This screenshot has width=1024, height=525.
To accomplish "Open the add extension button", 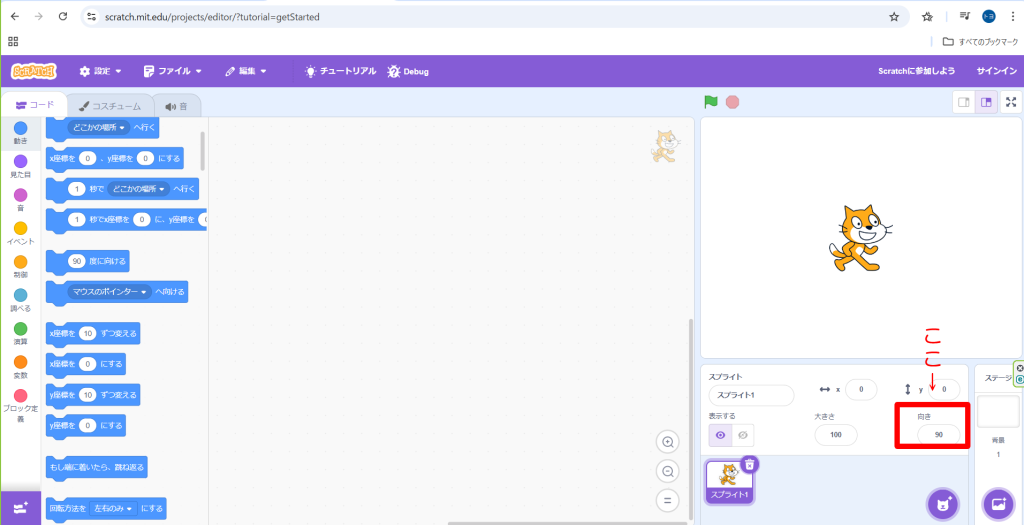I will pyautogui.click(x=21, y=508).
